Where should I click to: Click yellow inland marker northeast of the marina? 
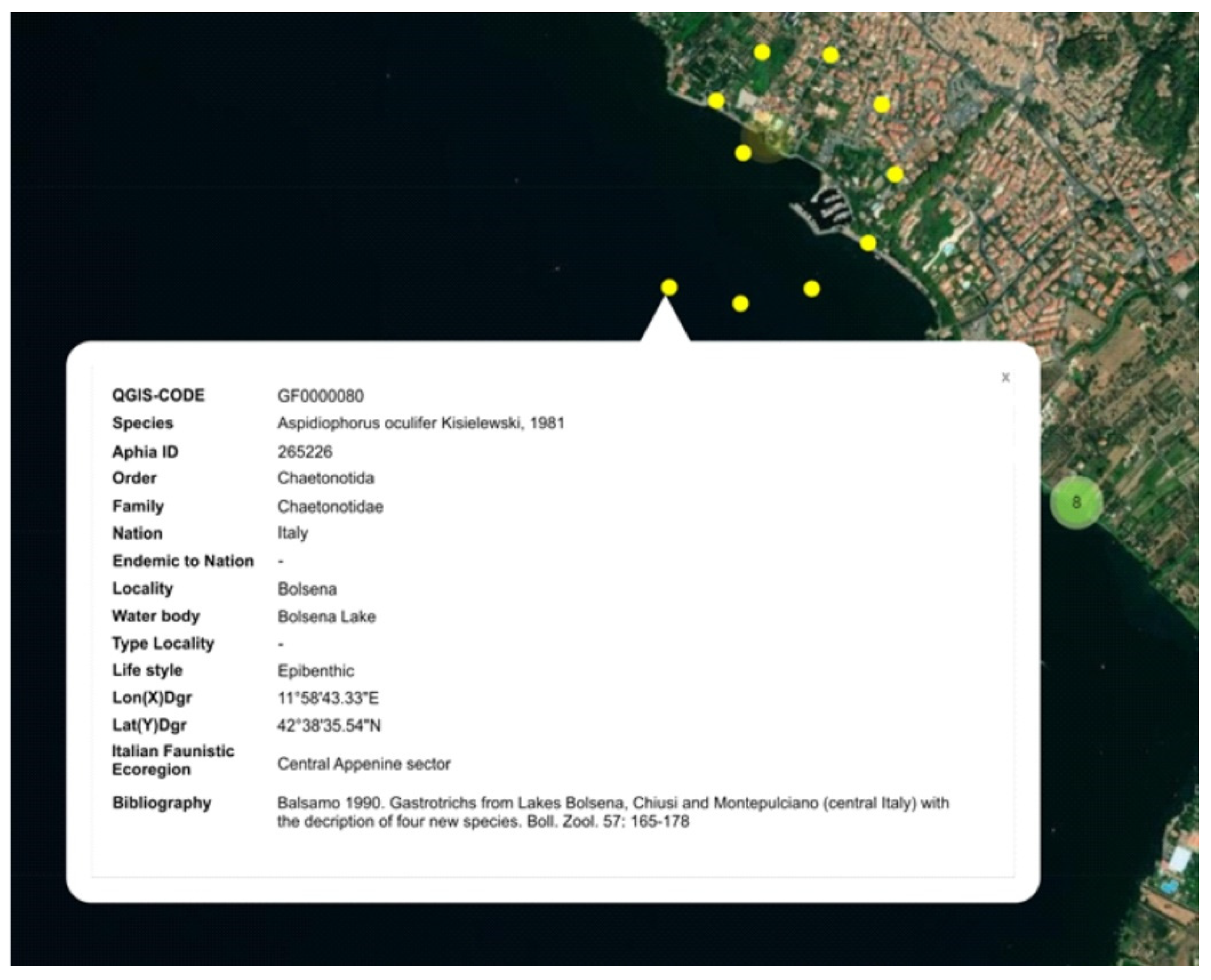[895, 174]
